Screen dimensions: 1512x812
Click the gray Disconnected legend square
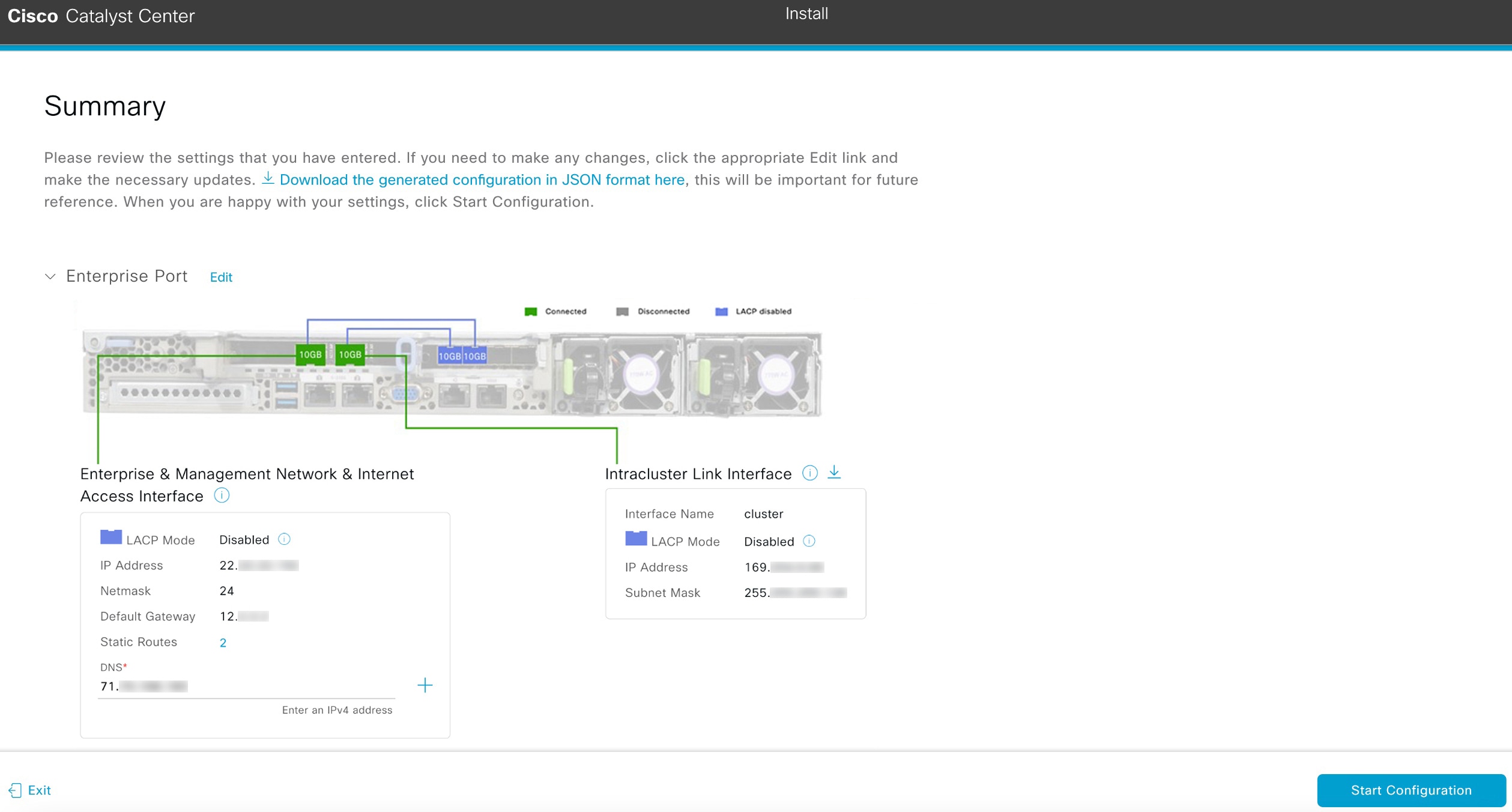coord(623,311)
